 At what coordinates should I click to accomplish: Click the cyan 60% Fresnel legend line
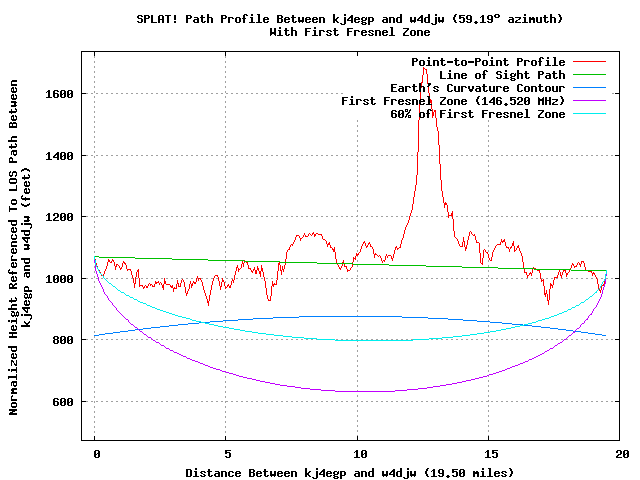(x=590, y=114)
